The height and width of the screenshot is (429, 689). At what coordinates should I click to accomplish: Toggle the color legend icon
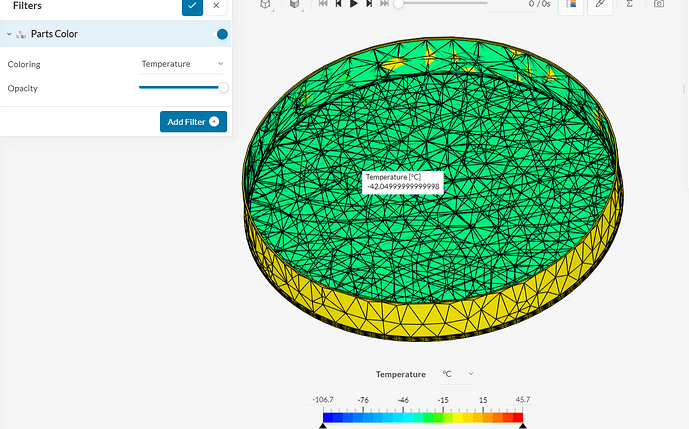pyautogui.click(x=571, y=5)
